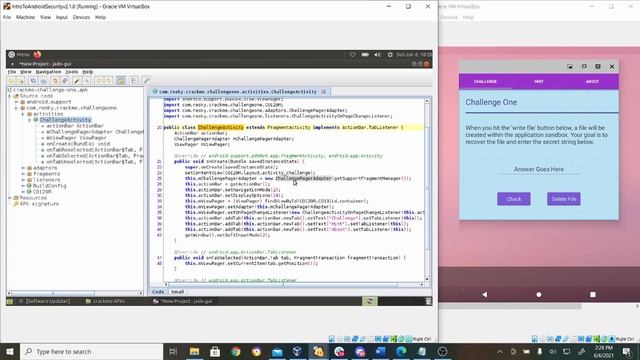Open the About tab in Android app
Image resolution: width=640 pixels, height=360 pixels.
592,82
